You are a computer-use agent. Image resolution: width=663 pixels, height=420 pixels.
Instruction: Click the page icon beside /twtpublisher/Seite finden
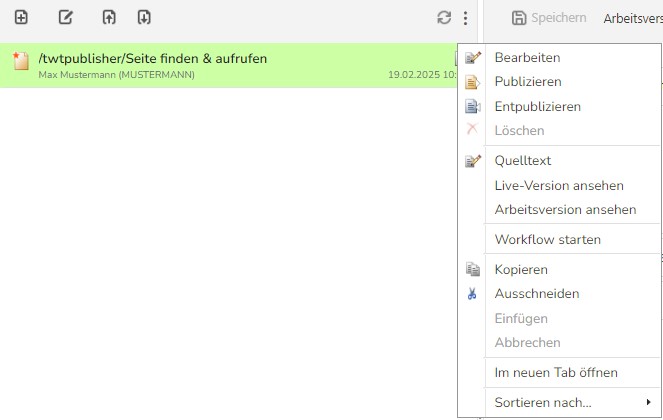tap(21, 61)
